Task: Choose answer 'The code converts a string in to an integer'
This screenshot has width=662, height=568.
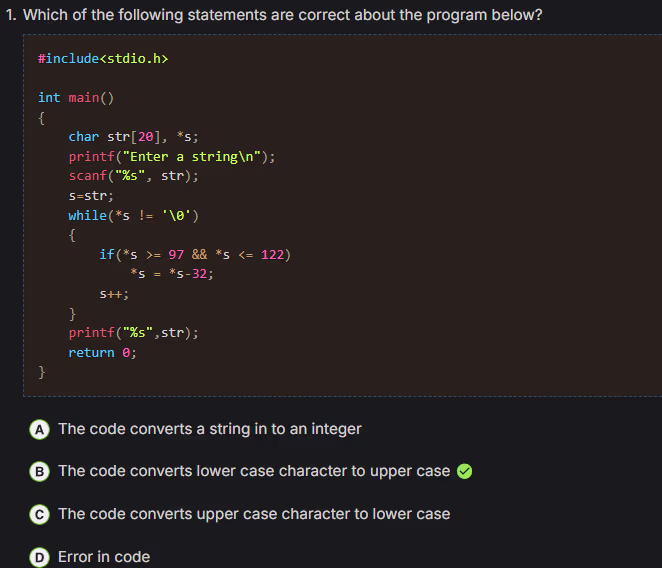Action: pyautogui.click(x=210, y=429)
